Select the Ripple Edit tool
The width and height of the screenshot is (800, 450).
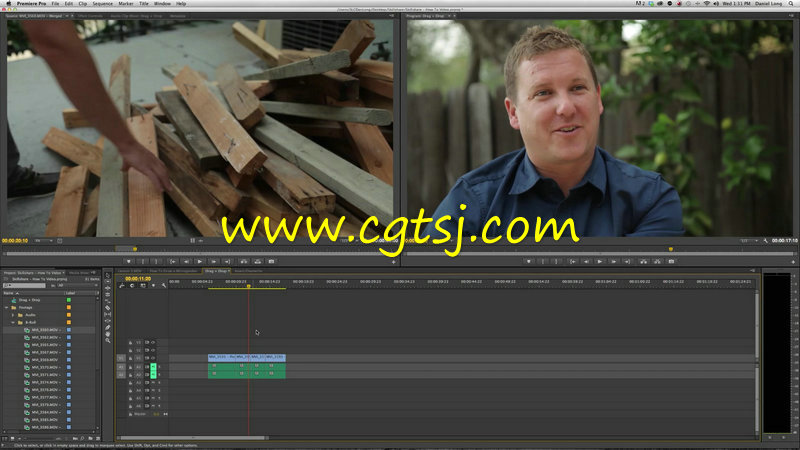[x=108, y=288]
